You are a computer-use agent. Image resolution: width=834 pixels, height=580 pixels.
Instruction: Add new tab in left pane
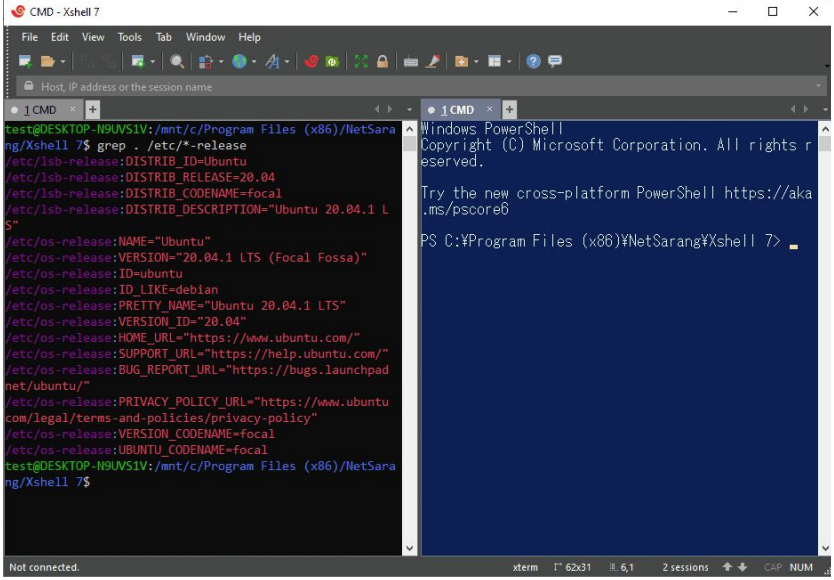point(93,110)
